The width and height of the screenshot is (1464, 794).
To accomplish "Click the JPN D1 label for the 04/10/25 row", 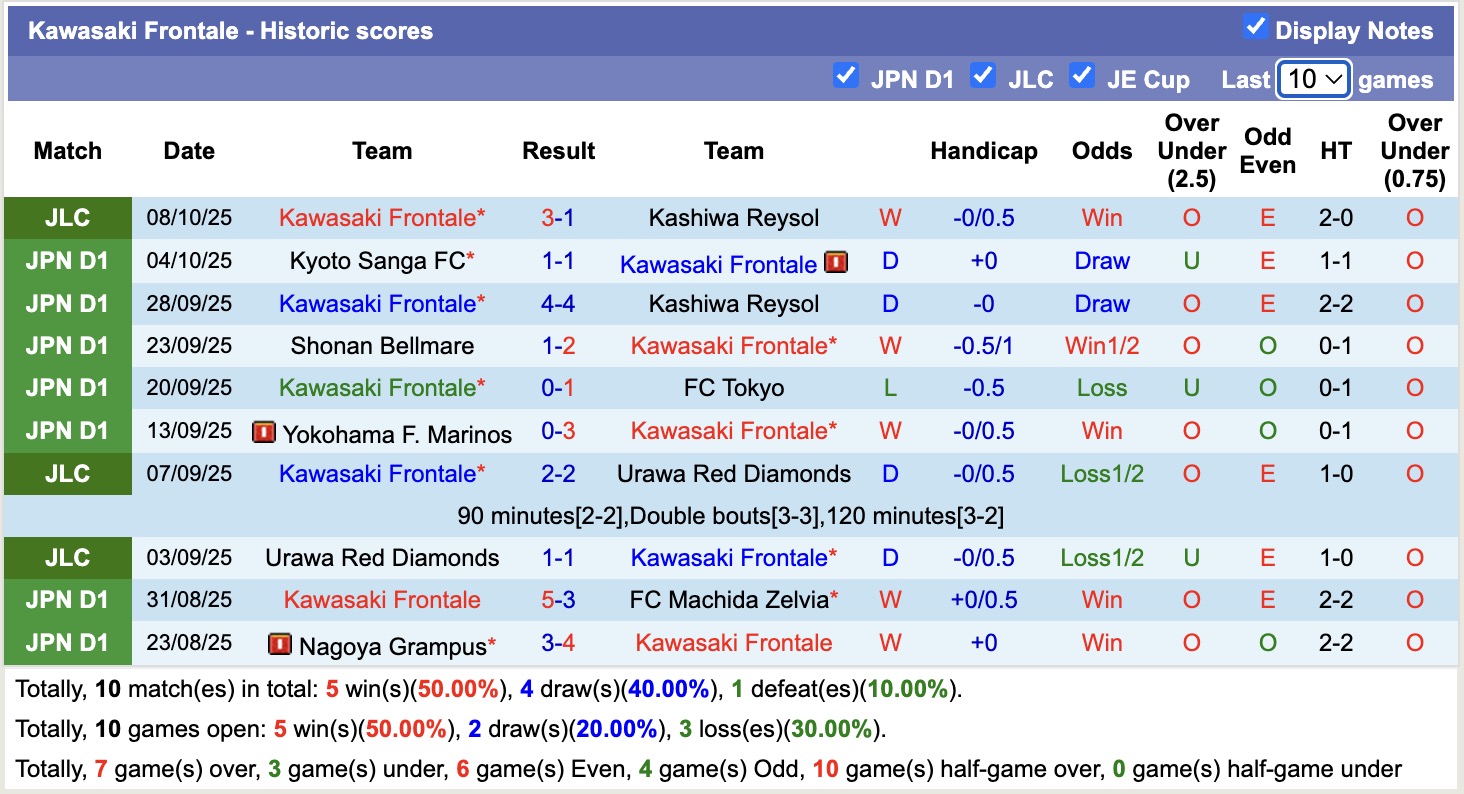I will tap(67, 260).
